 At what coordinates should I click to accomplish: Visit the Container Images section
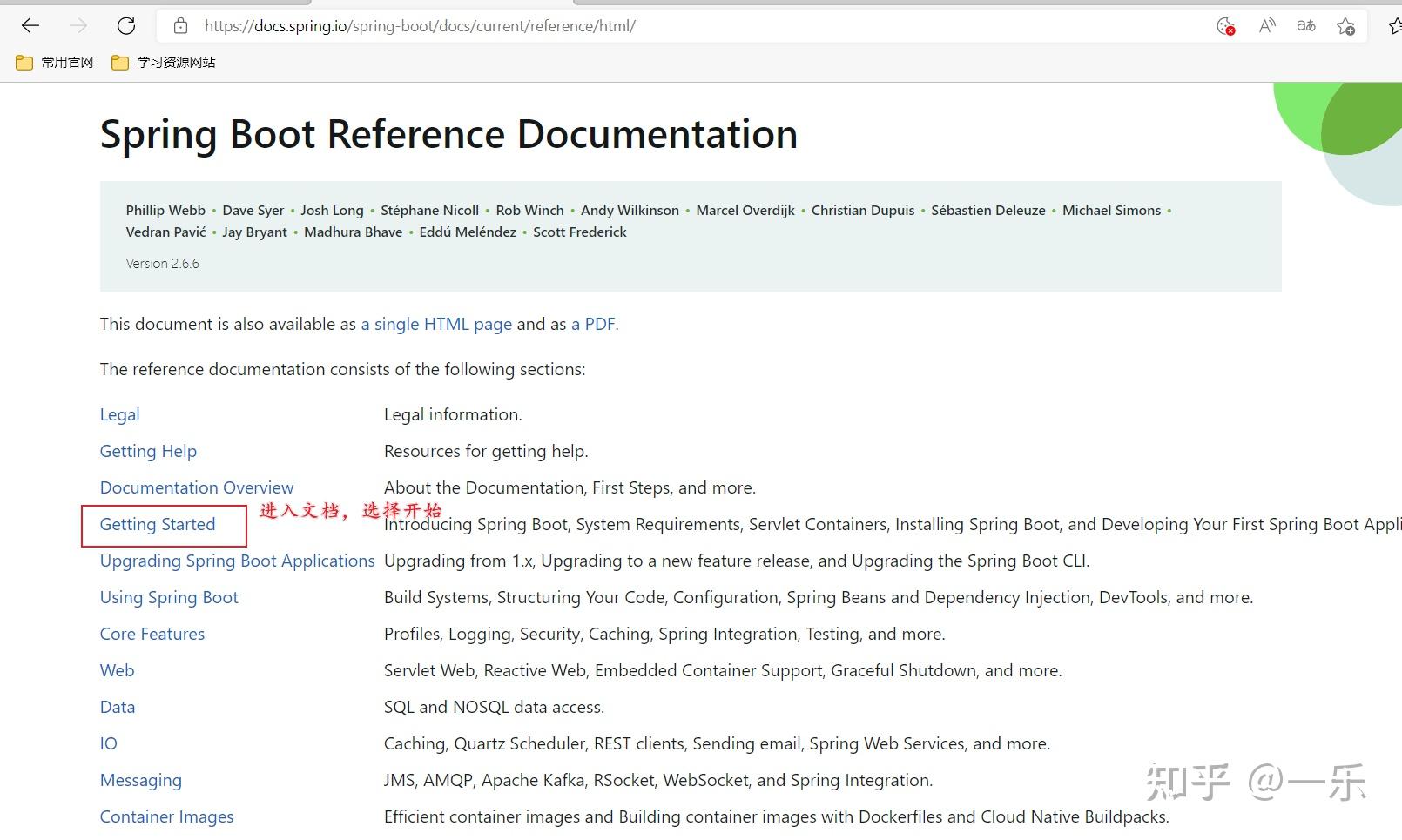(166, 816)
